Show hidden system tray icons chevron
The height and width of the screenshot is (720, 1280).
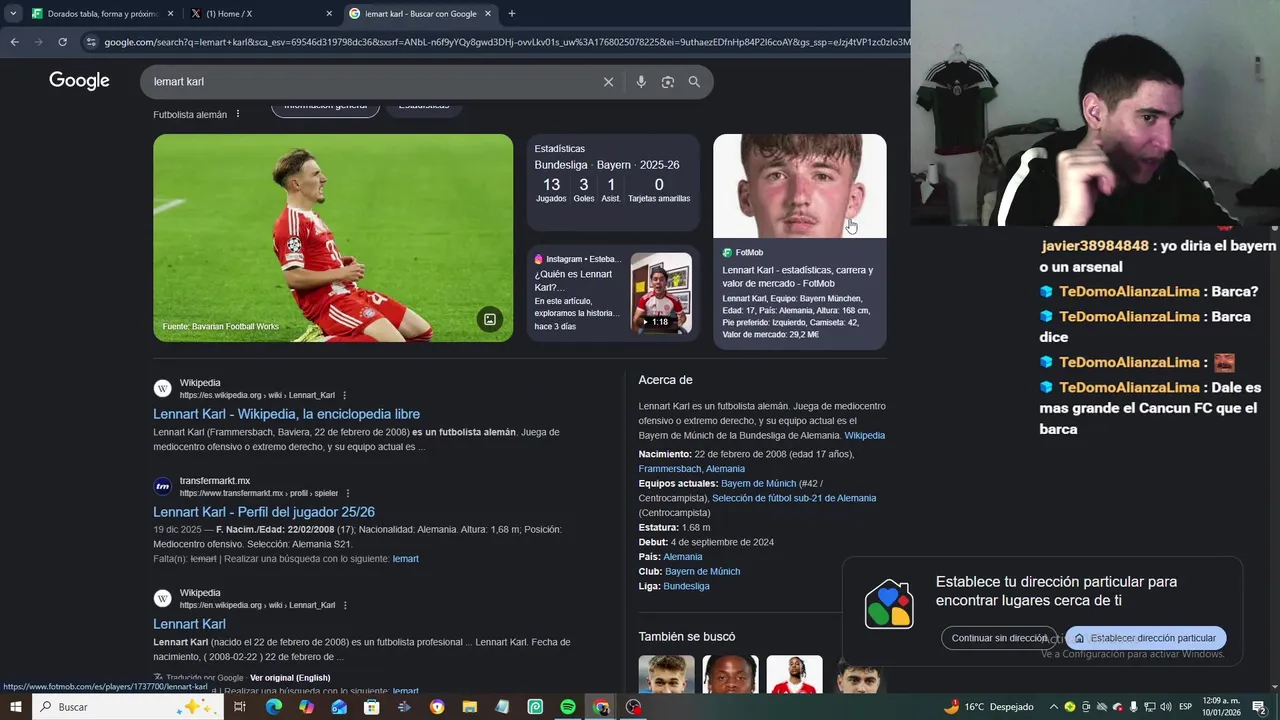pos(1054,707)
